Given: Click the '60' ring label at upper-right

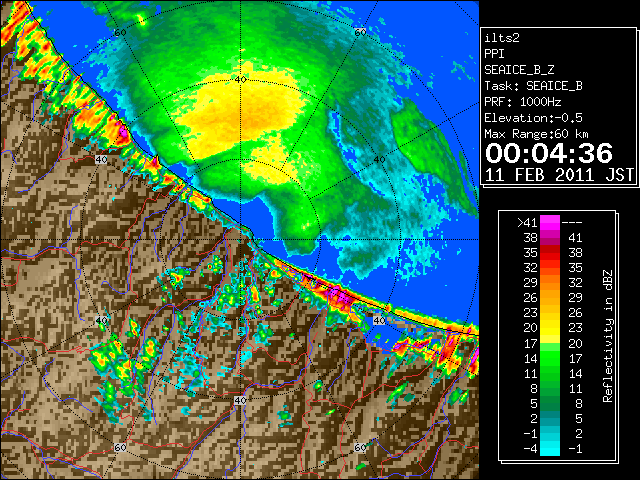Looking at the screenshot, I should pos(360,33).
